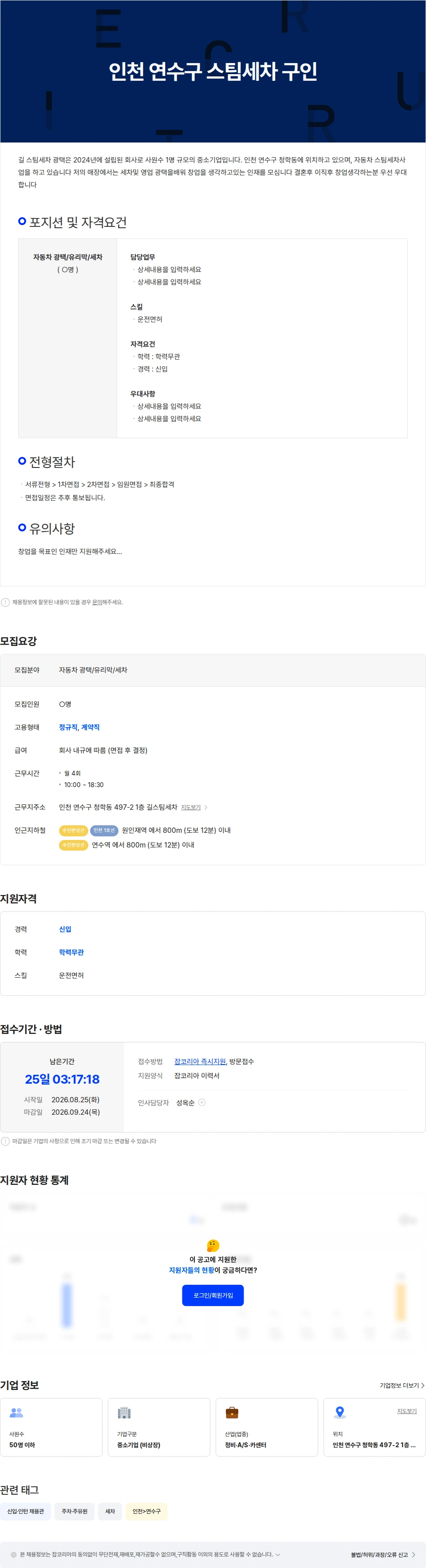426x1568 pixels.
Task: Click the 산업(업종) 정비·A/S·카센터 card
Action: (267, 1427)
